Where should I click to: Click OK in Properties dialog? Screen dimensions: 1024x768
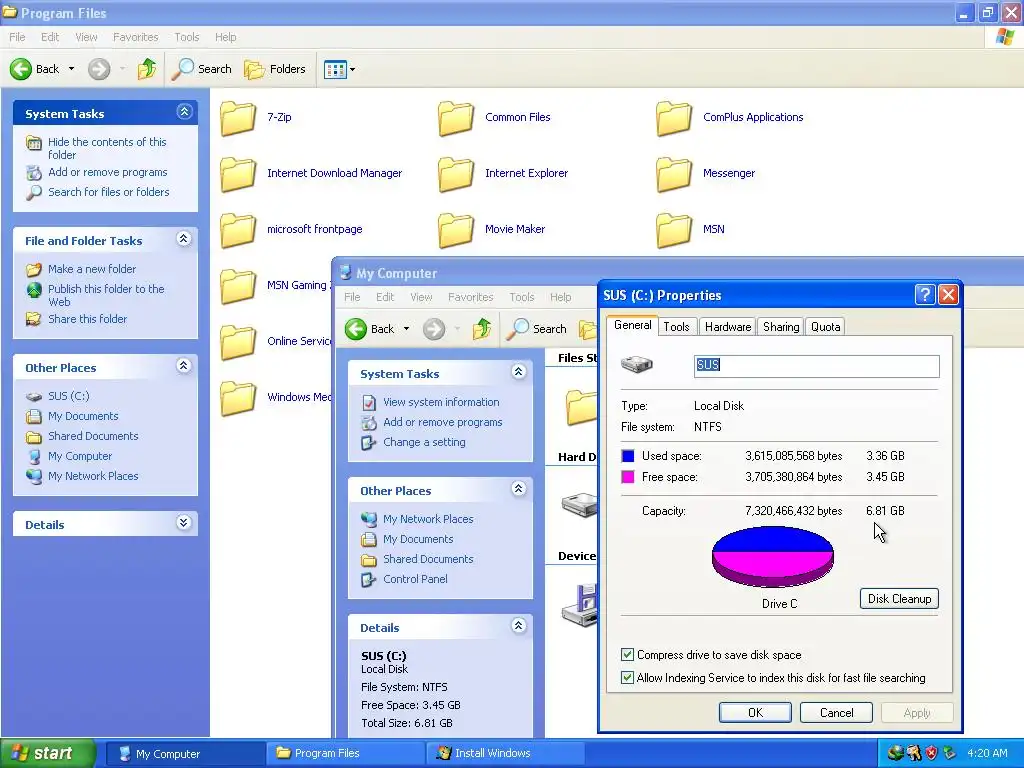coord(756,712)
